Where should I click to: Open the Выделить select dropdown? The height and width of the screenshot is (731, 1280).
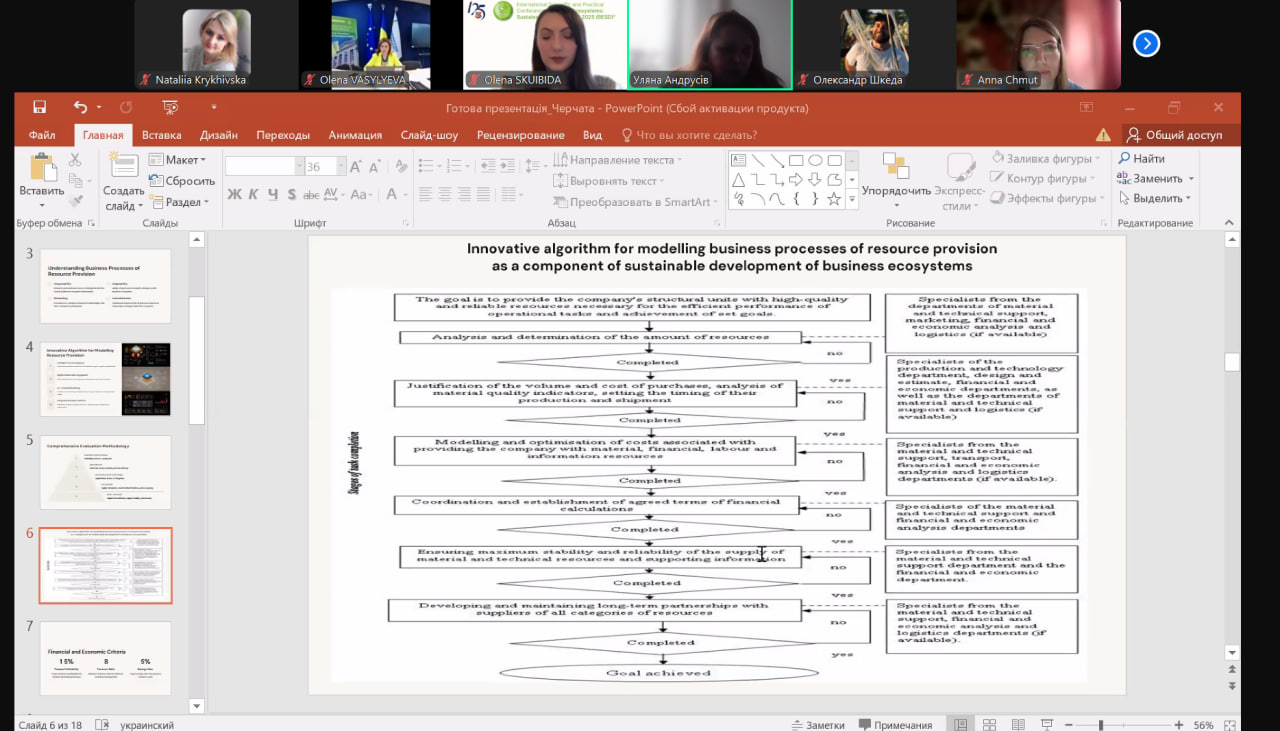coord(1156,198)
